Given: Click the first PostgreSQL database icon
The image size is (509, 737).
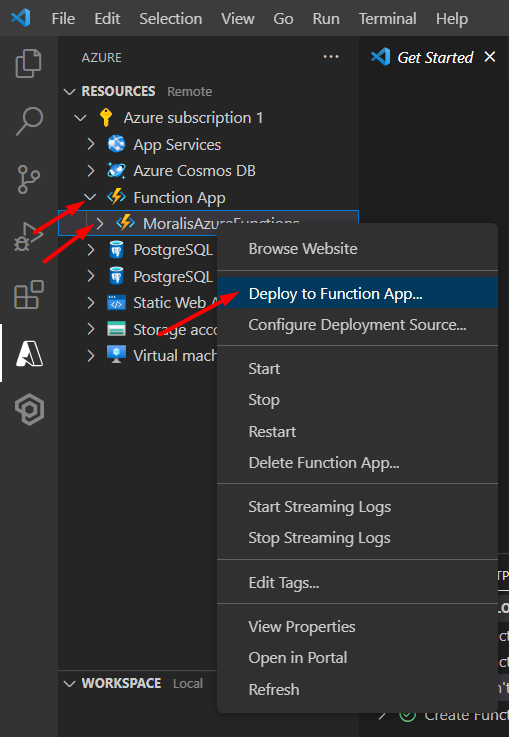Looking at the screenshot, I should tap(116, 250).
